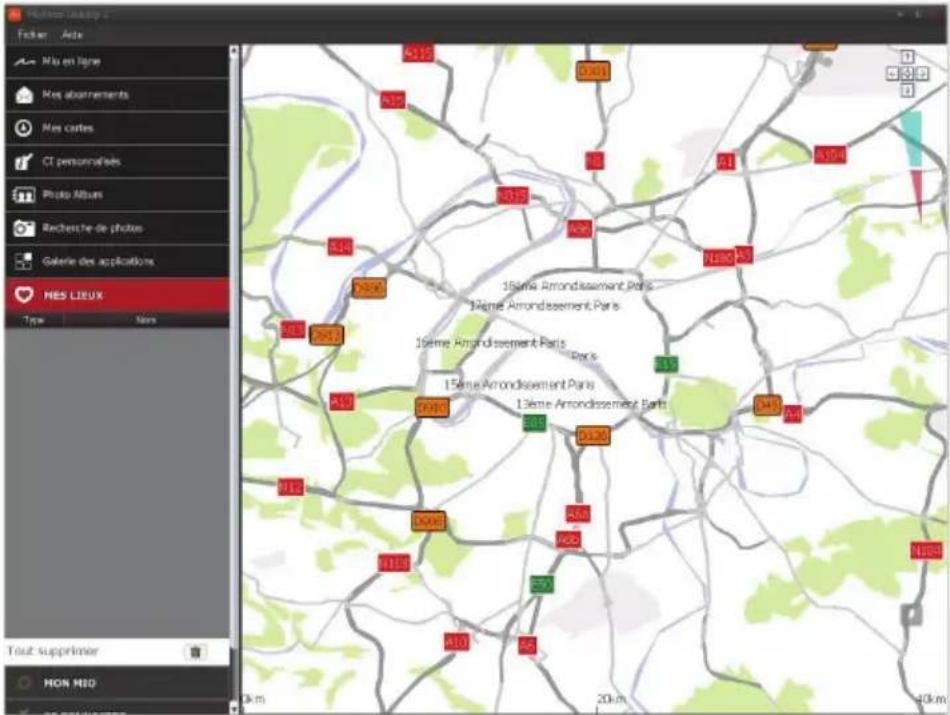Expand the MON MIO section
Image resolution: width=950 pixels, height=715 pixels.
click(x=117, y=683)
